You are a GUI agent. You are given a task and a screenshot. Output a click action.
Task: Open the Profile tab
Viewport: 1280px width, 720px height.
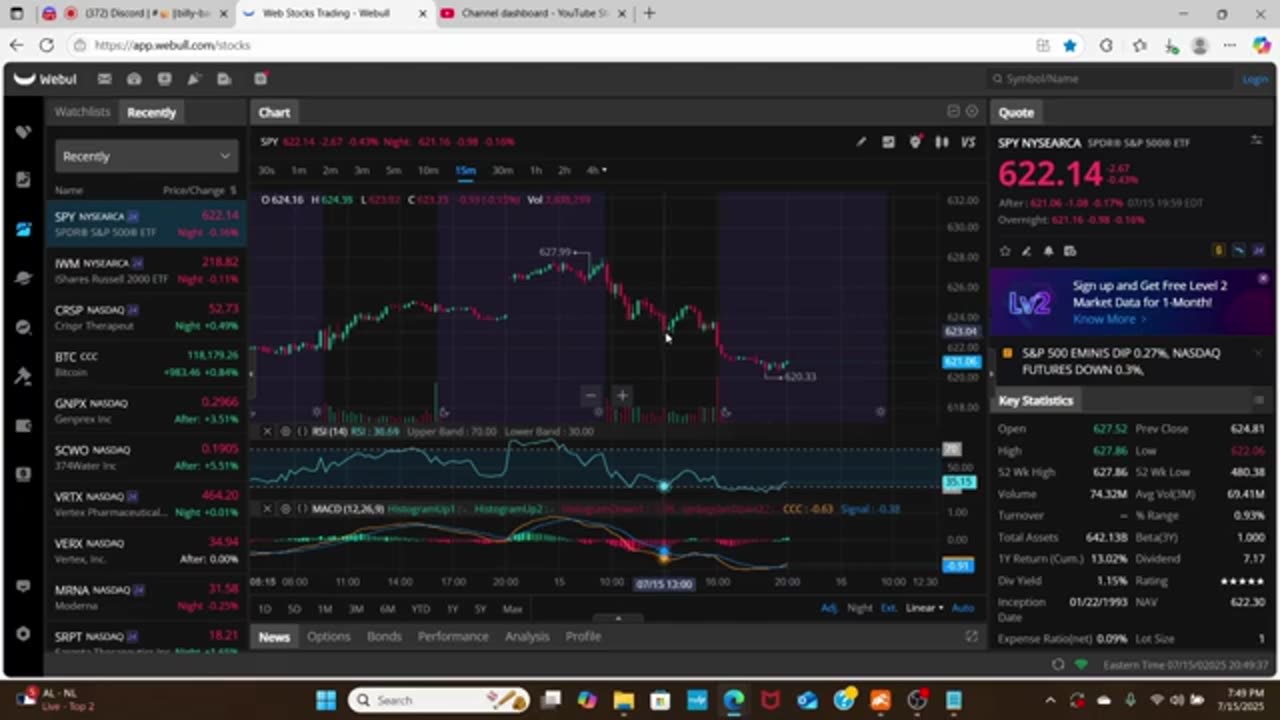click(x=583, y=636)
